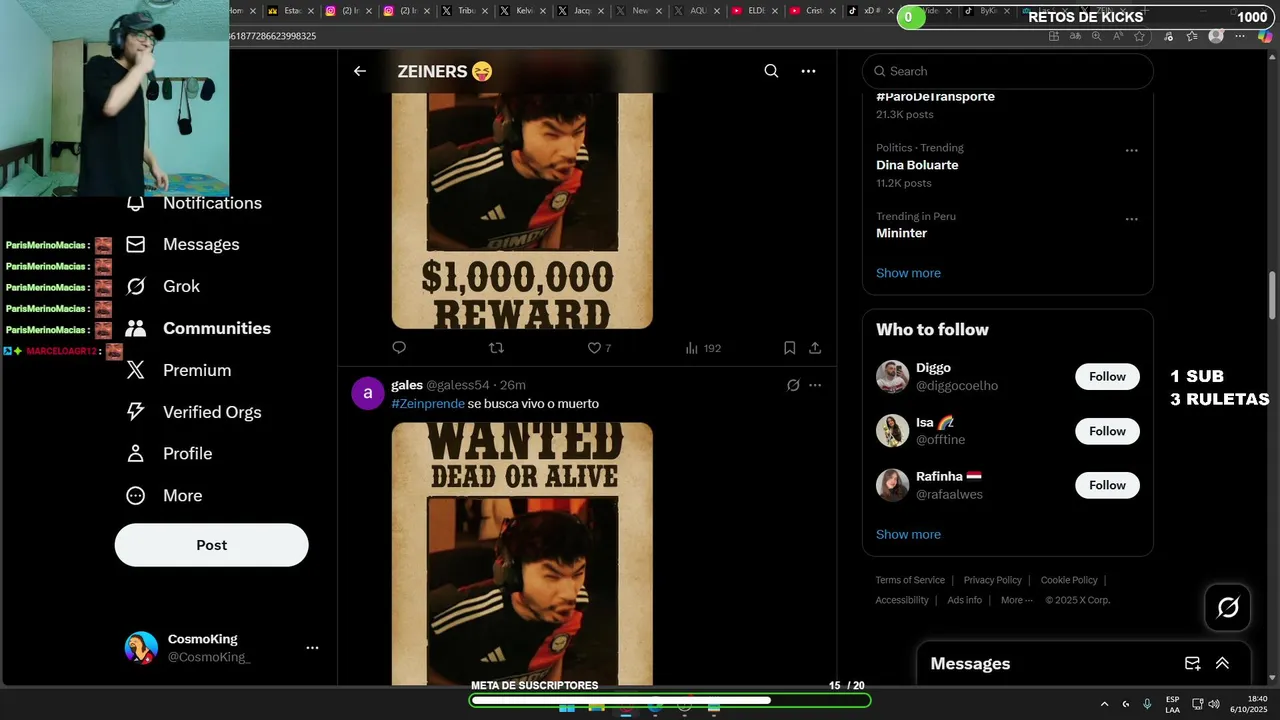Click the page vertical scrollbar thumb

coord(1272,296)
